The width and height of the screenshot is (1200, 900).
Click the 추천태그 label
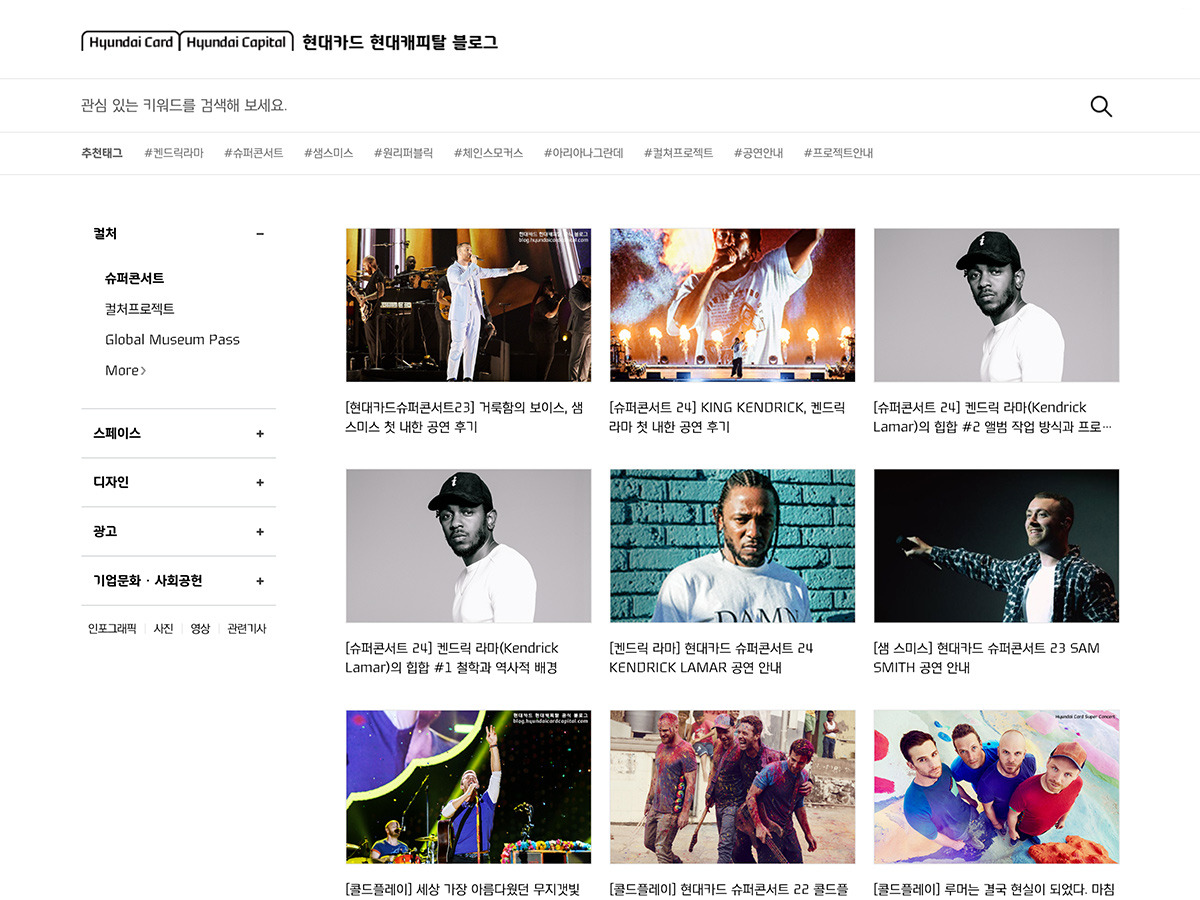pyautogui.click(x=102, y=153)
